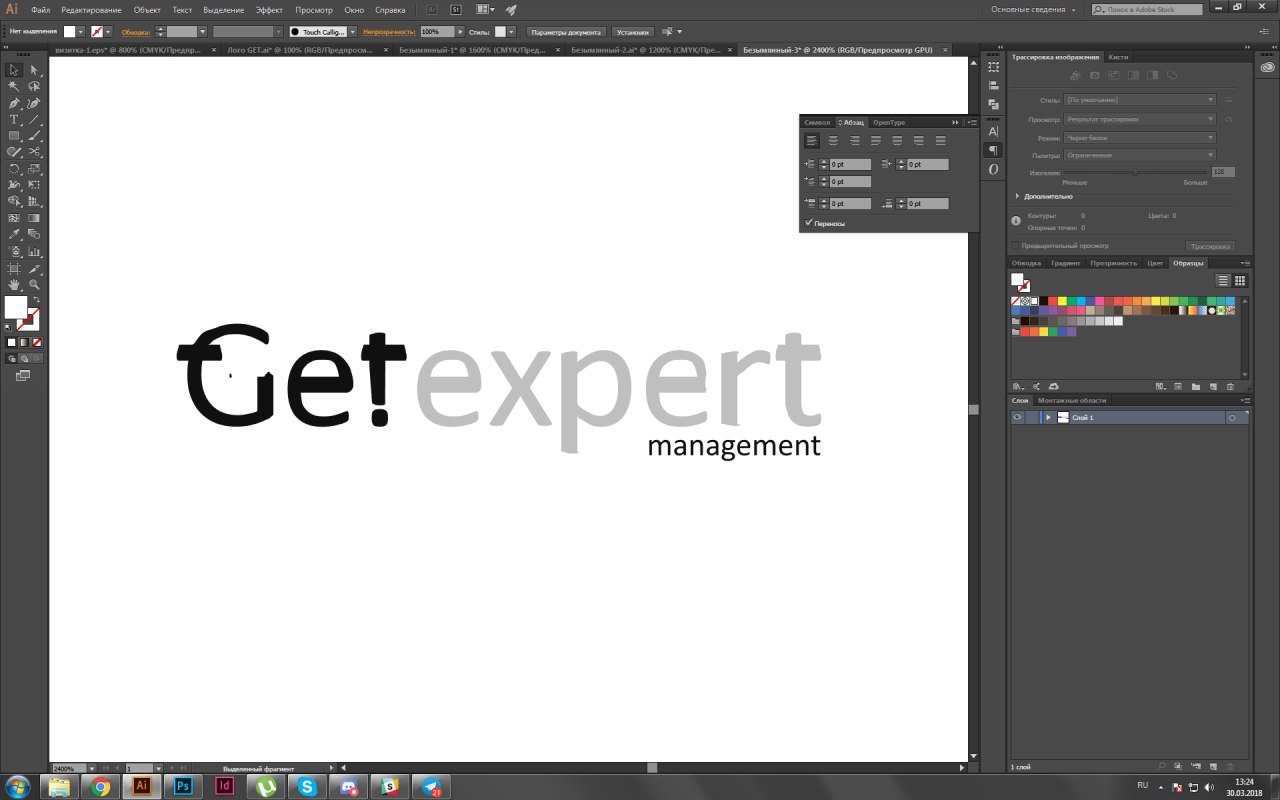Open workspace Основные сведения dropdown
Viewport: 1280px width, 800px height.
pyautogui.click(x=1034, y=9)
